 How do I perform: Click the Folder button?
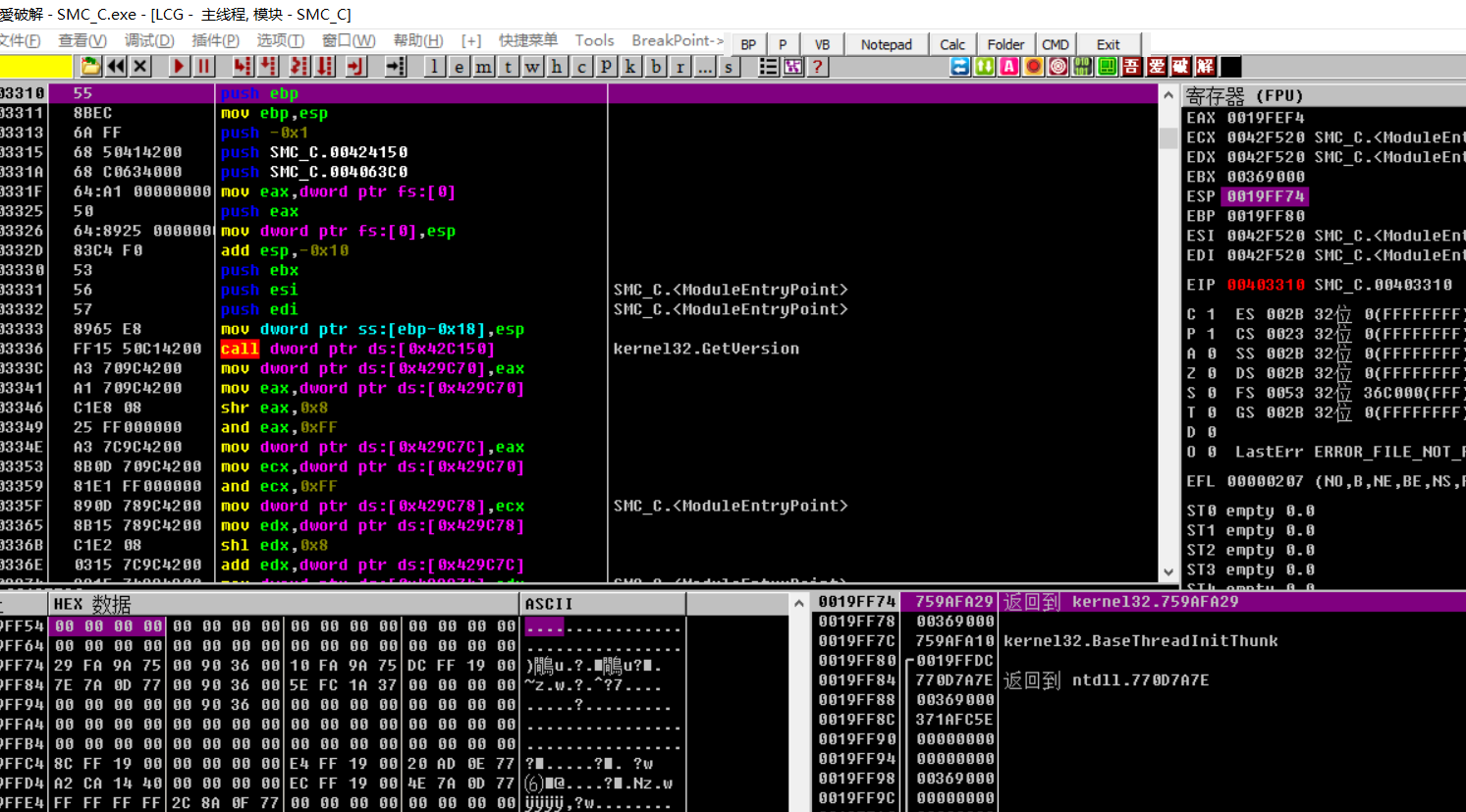(x=1005, y=44)
